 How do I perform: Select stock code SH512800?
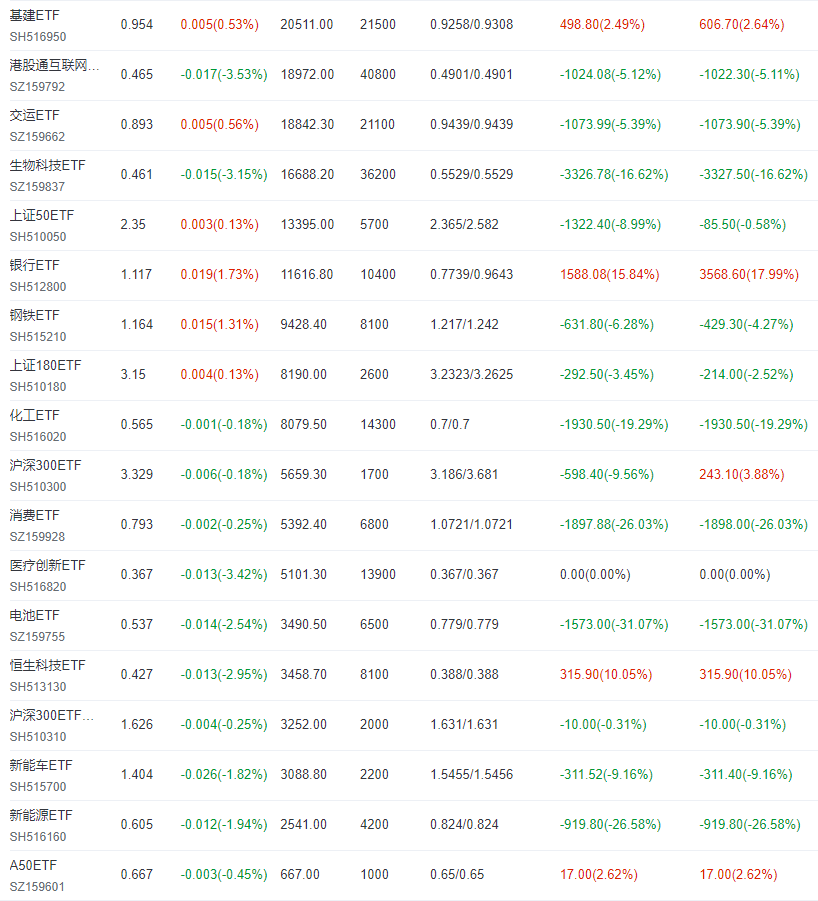(38, 287)
